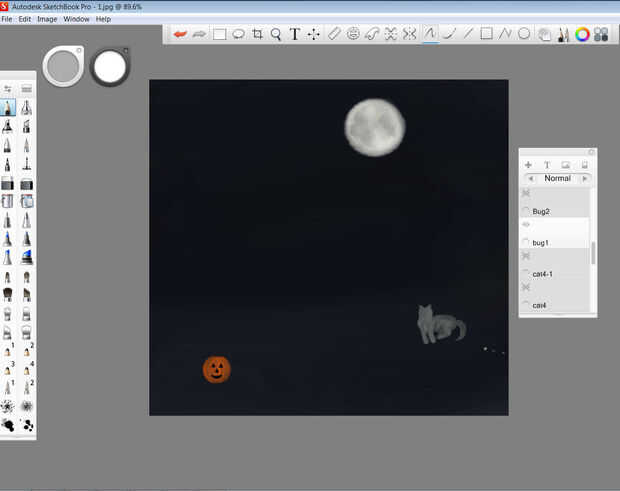Select the Lasso selection tool
Image resolution: width=620 pixels, height=491 pixels.
[x=238, y=34]
